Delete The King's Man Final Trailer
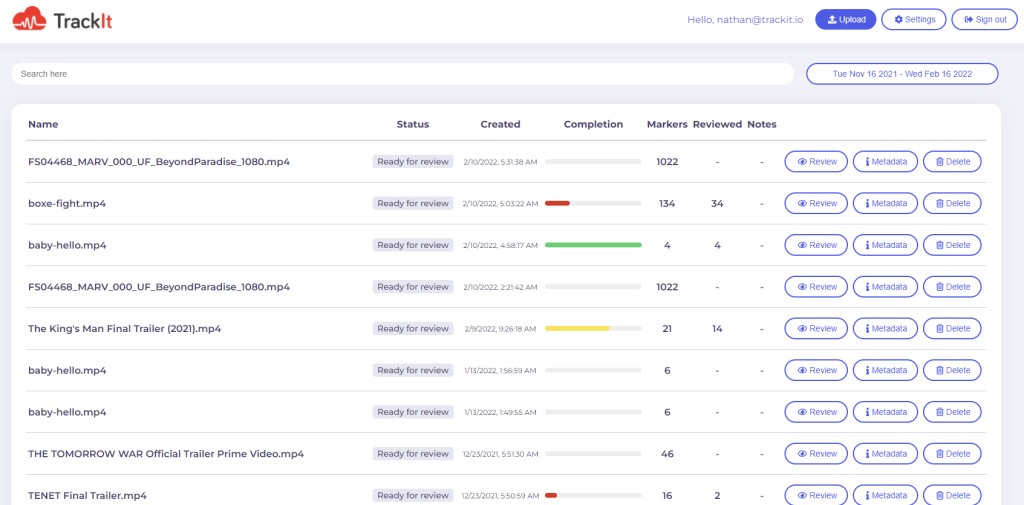 [952, 329]
